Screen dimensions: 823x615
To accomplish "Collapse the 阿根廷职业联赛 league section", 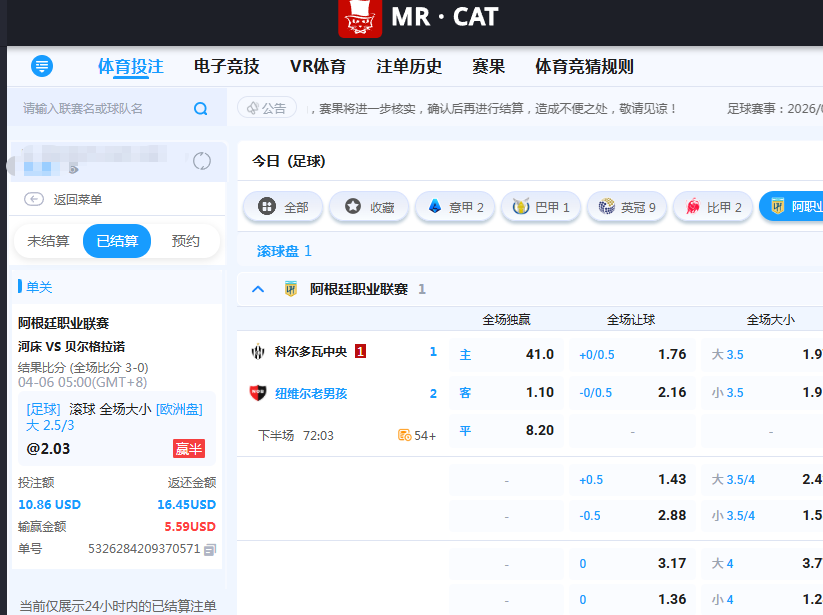I will tap(258, 289).
